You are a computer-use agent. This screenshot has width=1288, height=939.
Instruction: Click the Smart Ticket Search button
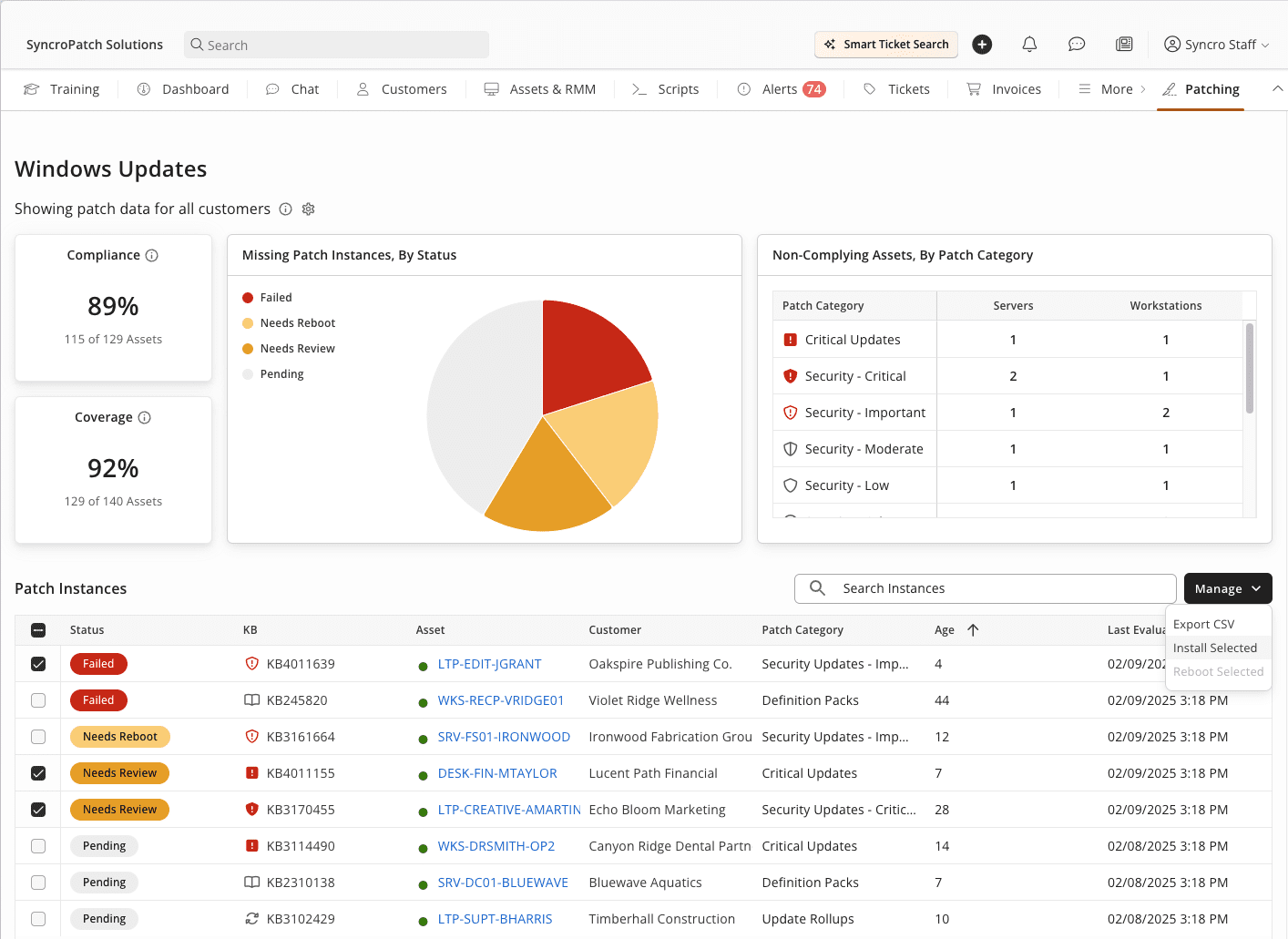(x=886, y=44)
